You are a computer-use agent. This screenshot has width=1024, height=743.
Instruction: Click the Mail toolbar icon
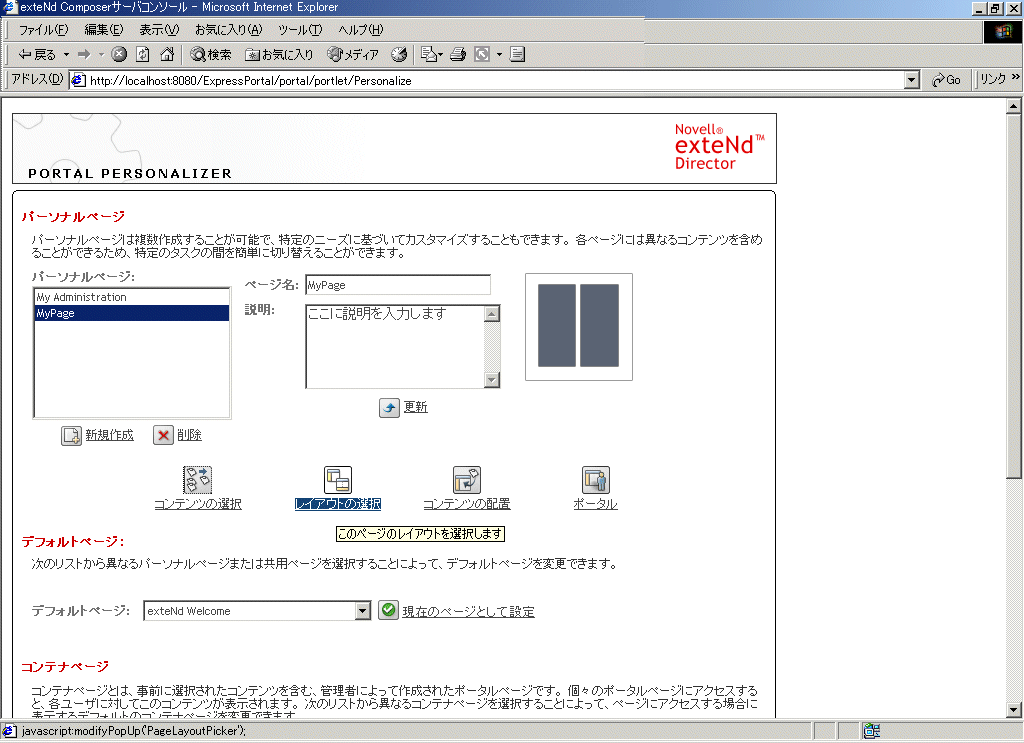pos(428,55)
